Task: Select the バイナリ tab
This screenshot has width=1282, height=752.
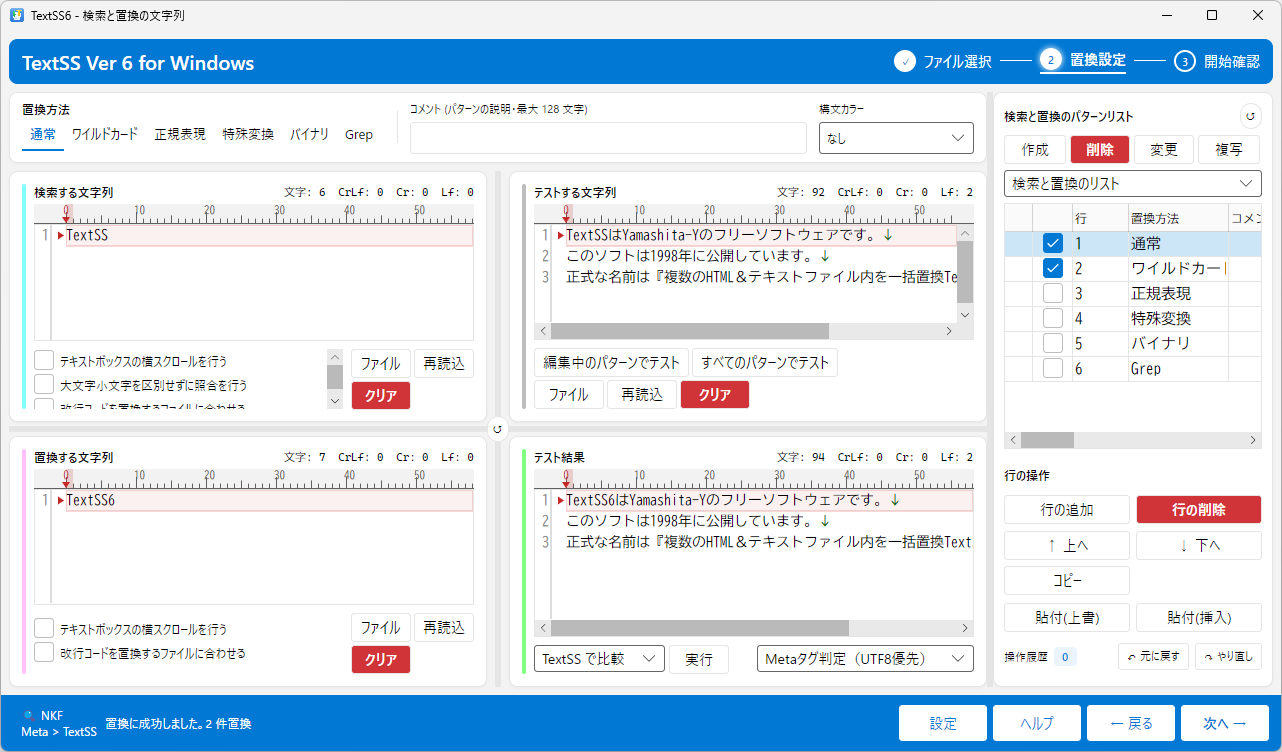Action: coord(310,134)
